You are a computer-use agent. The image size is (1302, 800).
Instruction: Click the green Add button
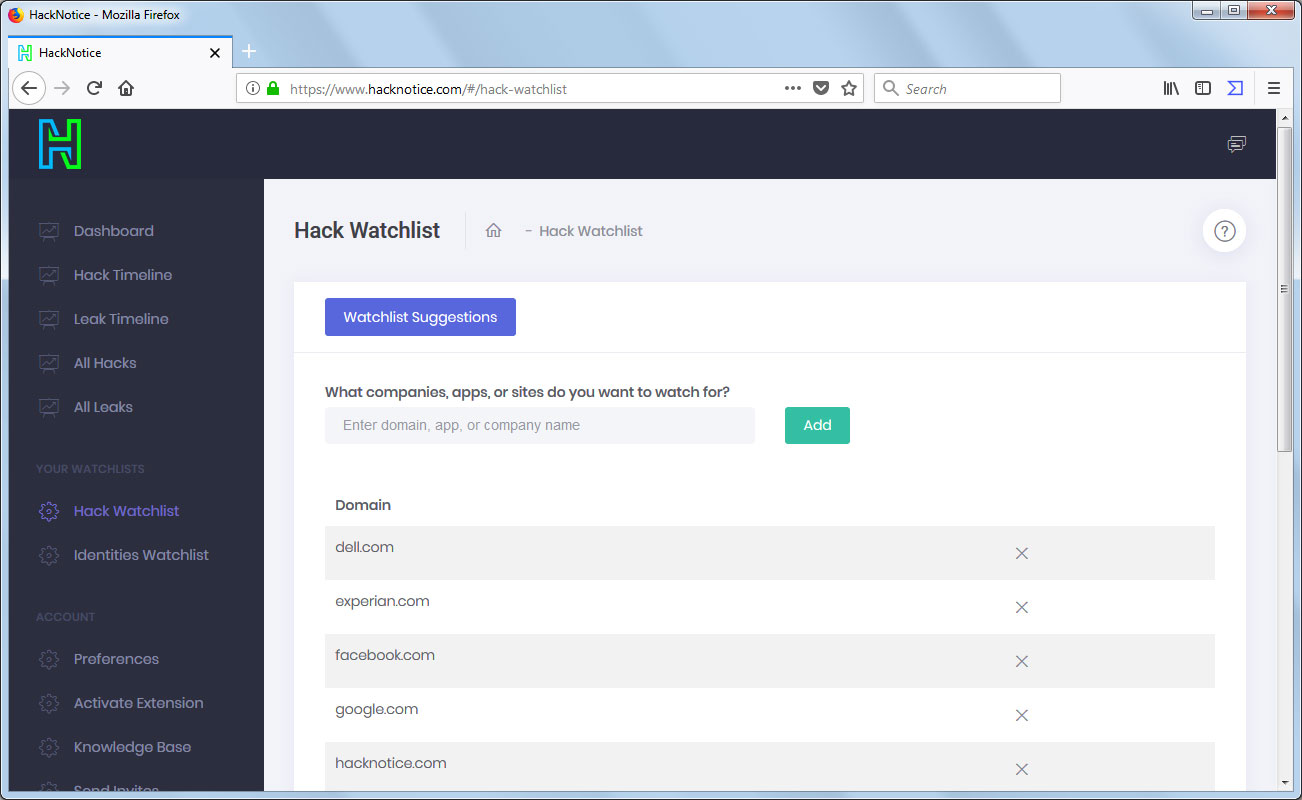coord(817,425)
